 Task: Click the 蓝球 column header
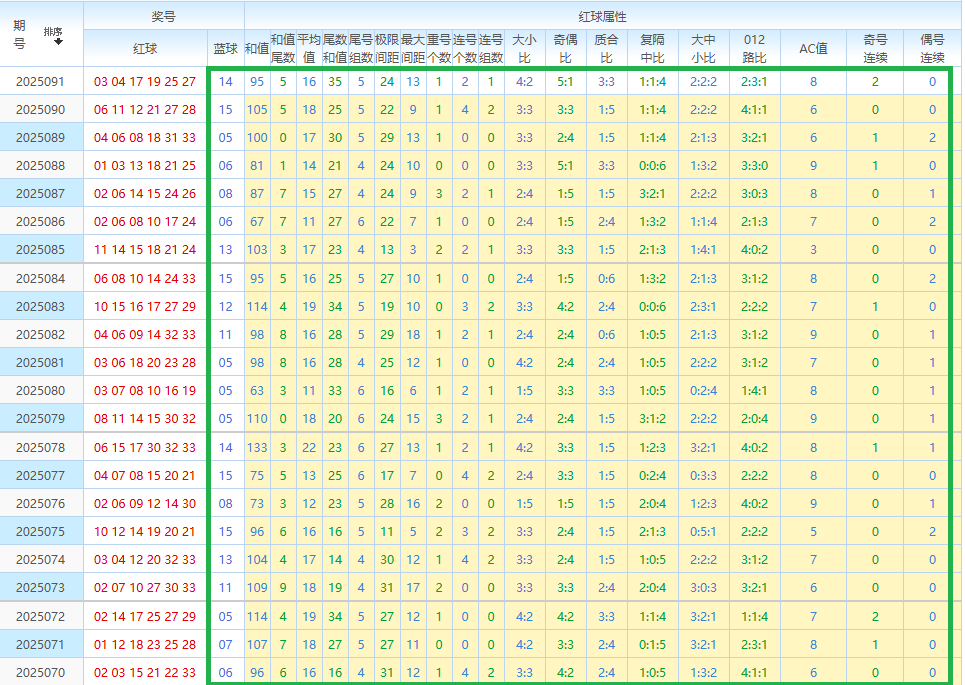[226, 49]
